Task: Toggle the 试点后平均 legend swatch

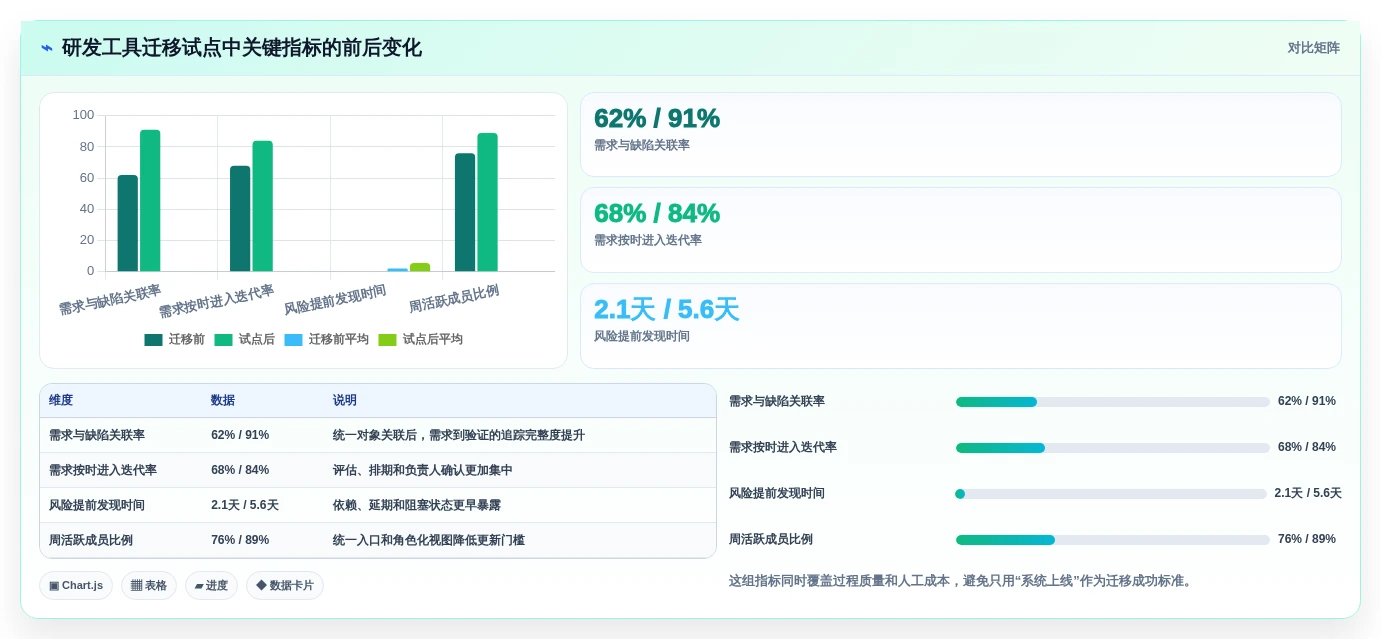Action: point(387,339)
